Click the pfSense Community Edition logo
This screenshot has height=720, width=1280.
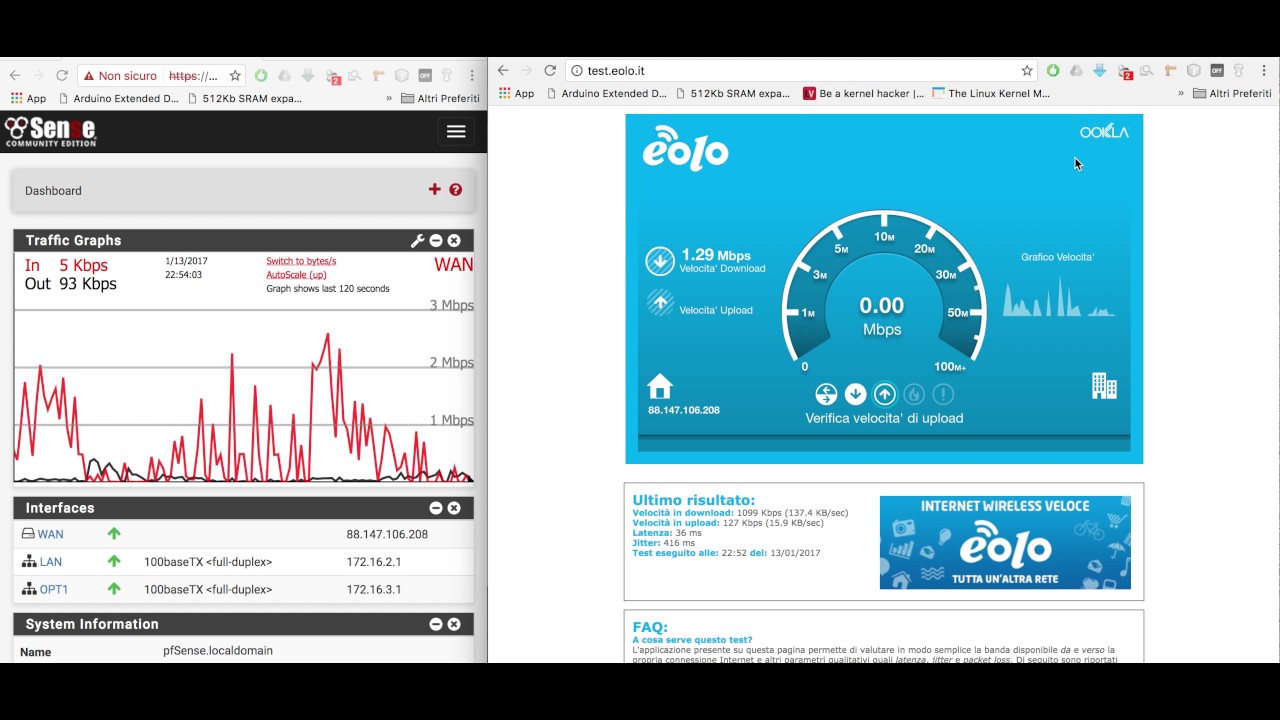pyautogui.click(x=50, y=131)
